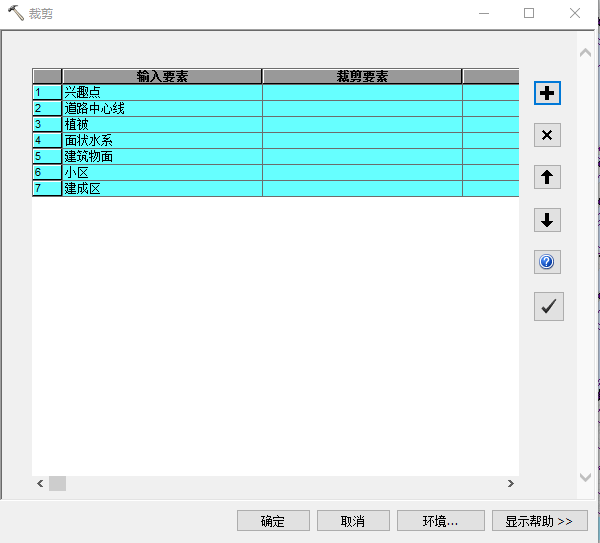600x543 pixels.
Task: Move selected row down with down arrow
Action: [547, 220]
